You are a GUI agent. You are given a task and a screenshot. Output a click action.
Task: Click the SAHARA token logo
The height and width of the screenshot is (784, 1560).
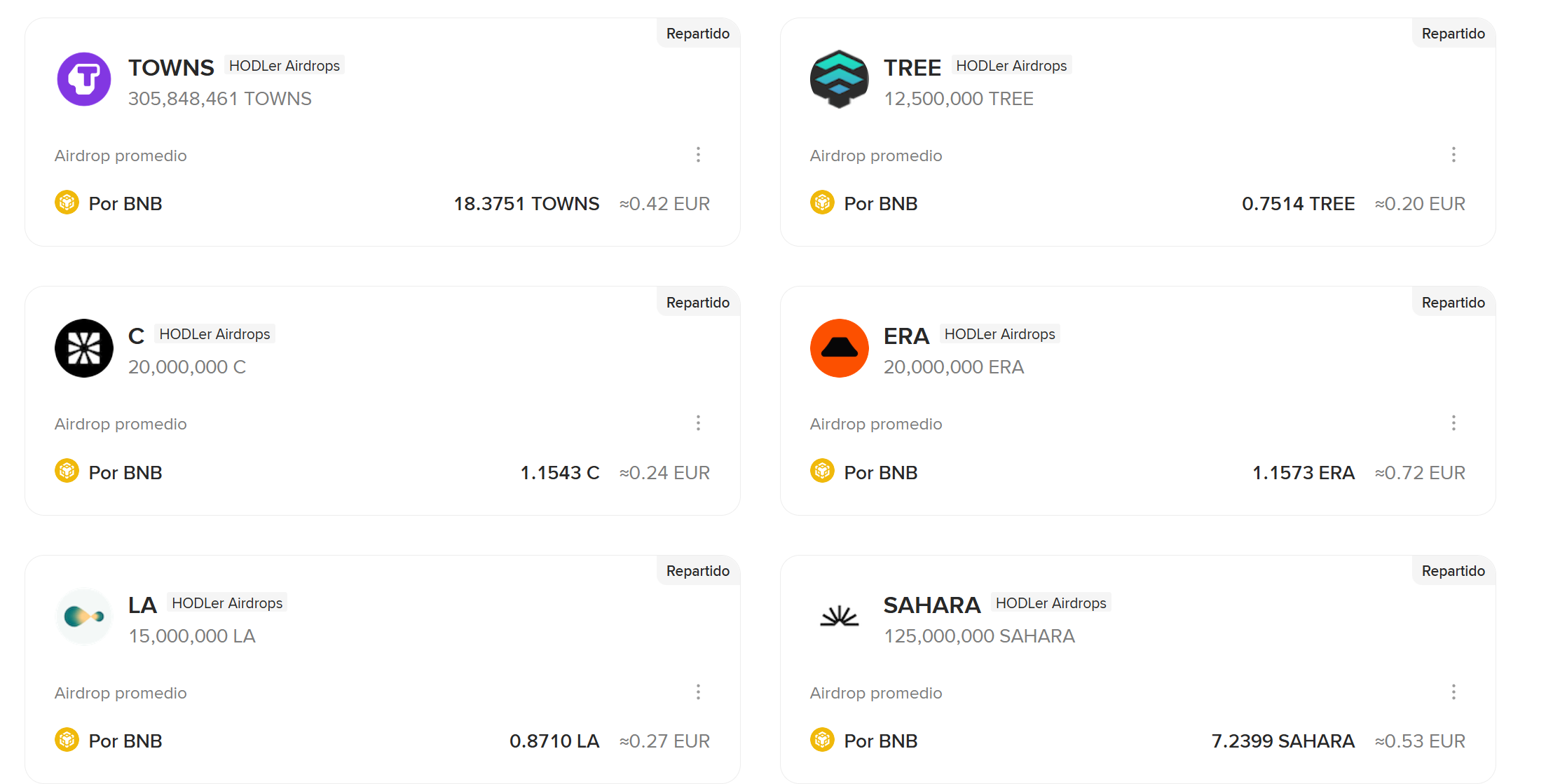click(x=839, y=617)
